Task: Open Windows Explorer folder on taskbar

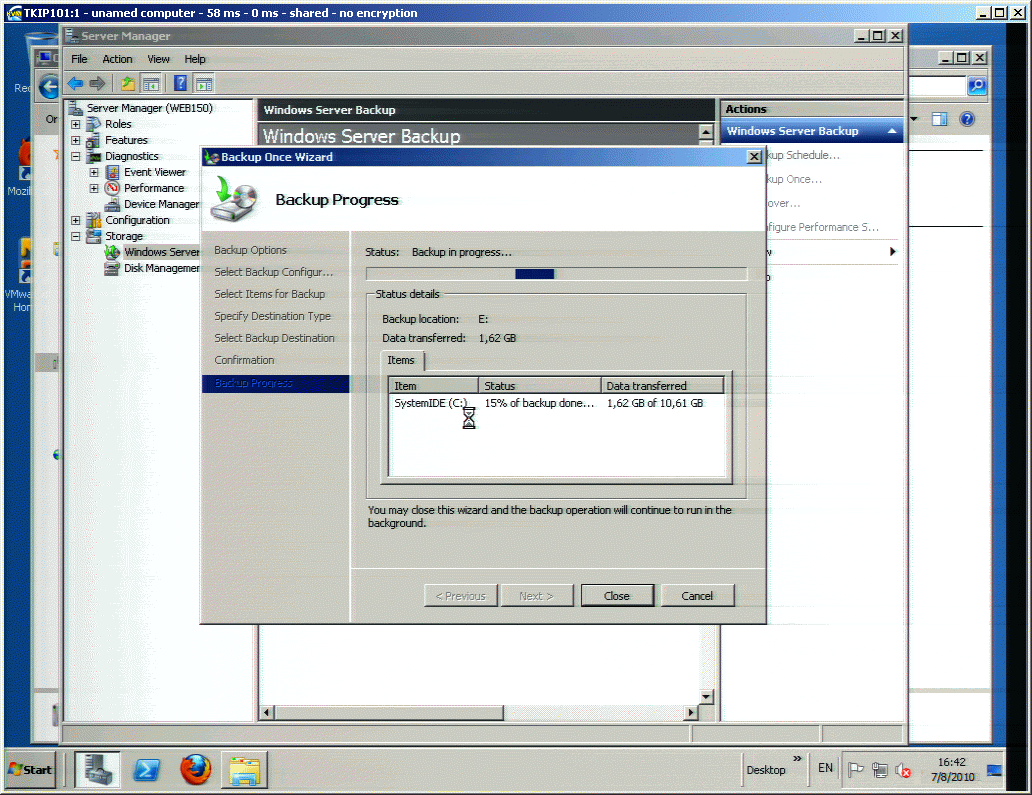Action: (245, 769)
